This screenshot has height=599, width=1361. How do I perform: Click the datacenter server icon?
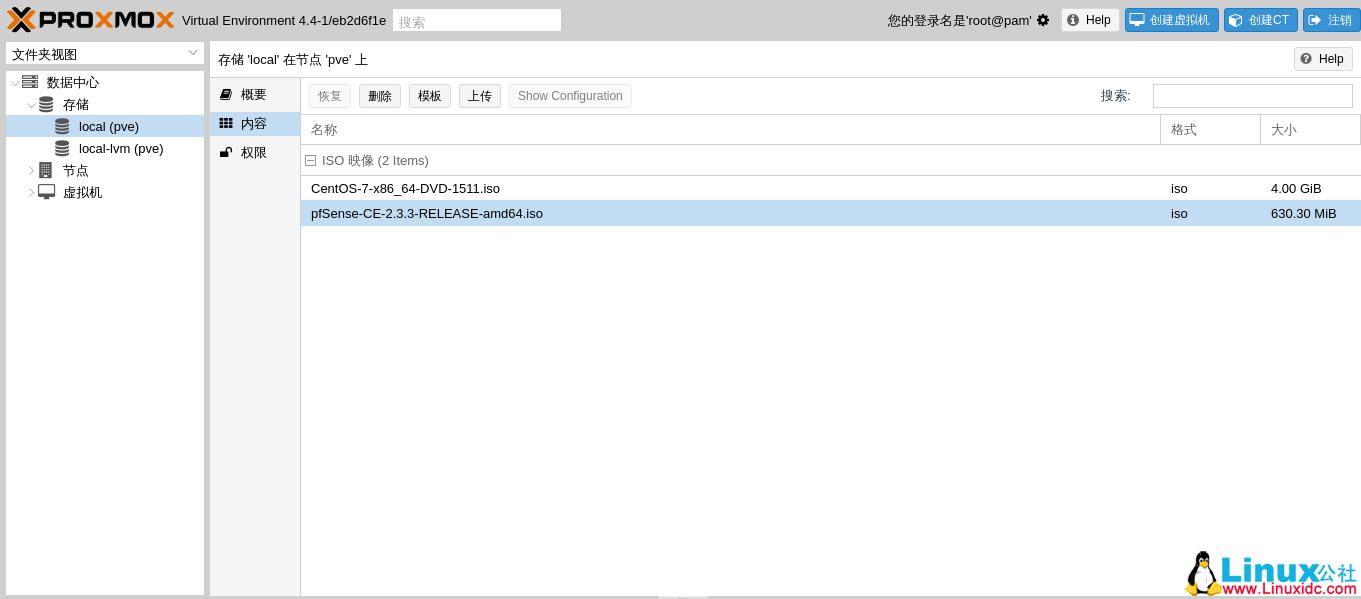pyautogui.click(x=30, y=82)
